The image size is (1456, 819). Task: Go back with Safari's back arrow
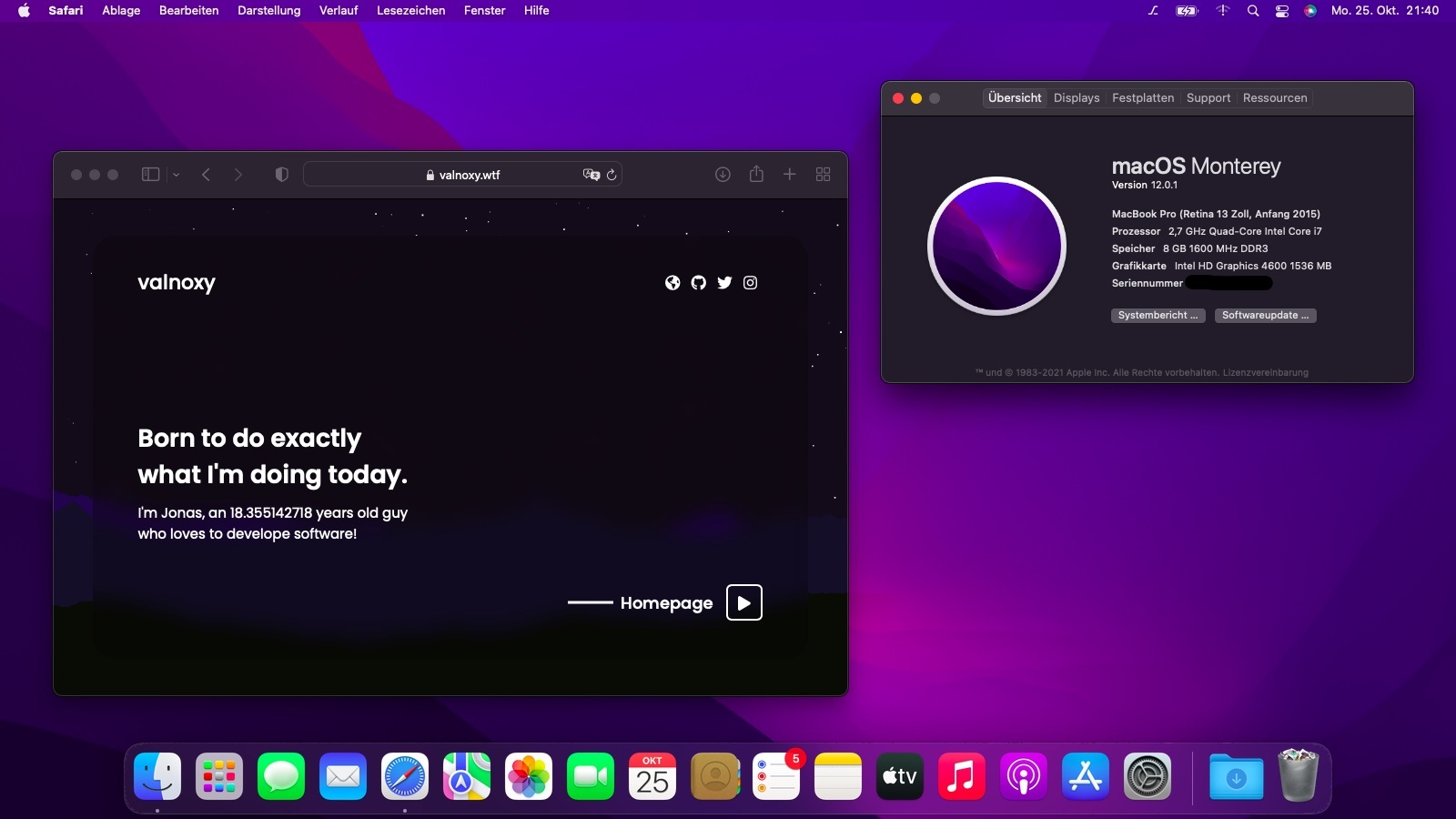tap(207, 175)
